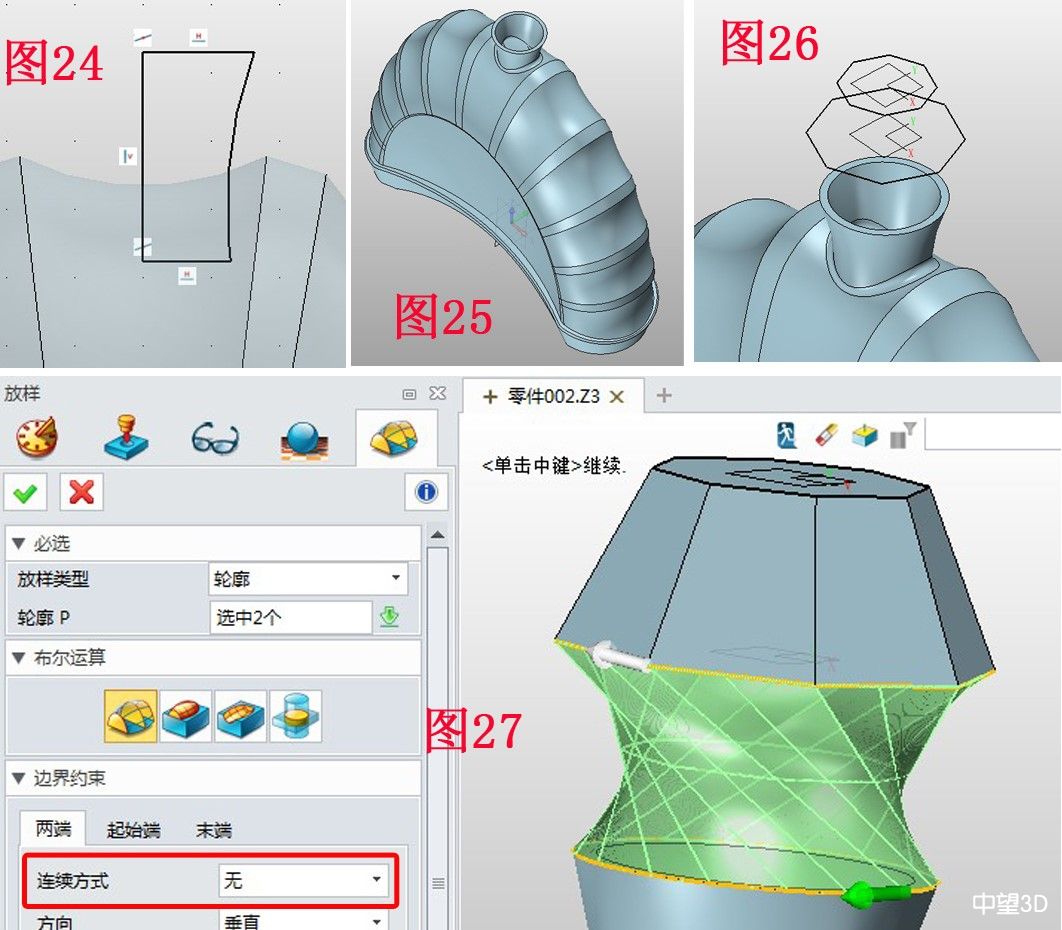1062x930 pixels.
Task: Confirm the loft with the green checkmark
Action: (26, 493)
